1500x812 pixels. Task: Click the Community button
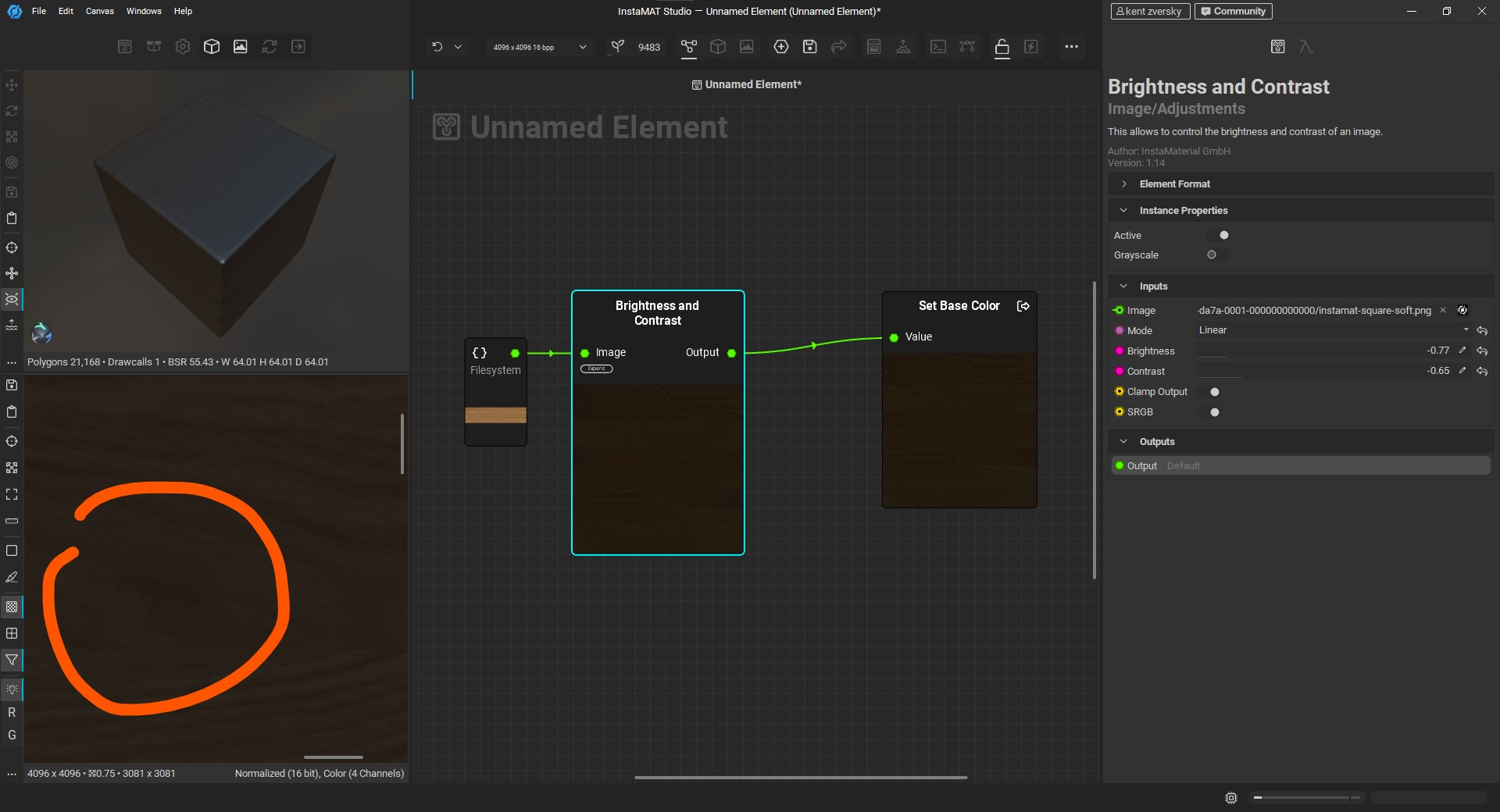point(1233,11)
